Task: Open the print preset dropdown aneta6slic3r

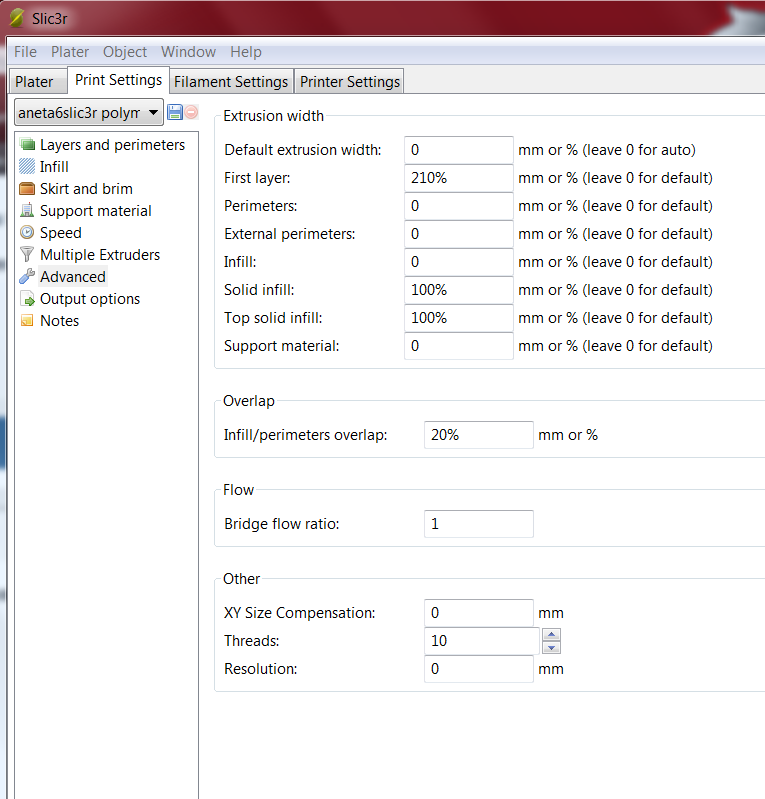Action: (89, 113)
